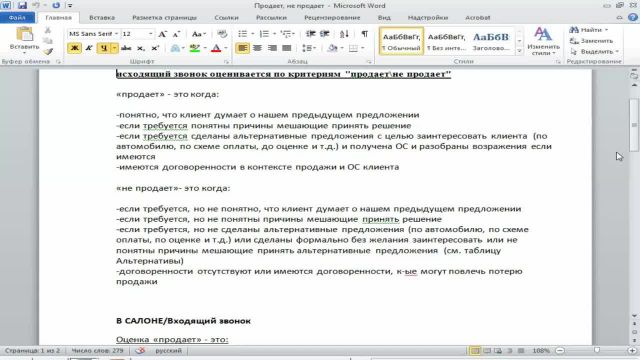Switch to Ссылки tab
This screenshot has width=640, height=360.
click(226, 18)
